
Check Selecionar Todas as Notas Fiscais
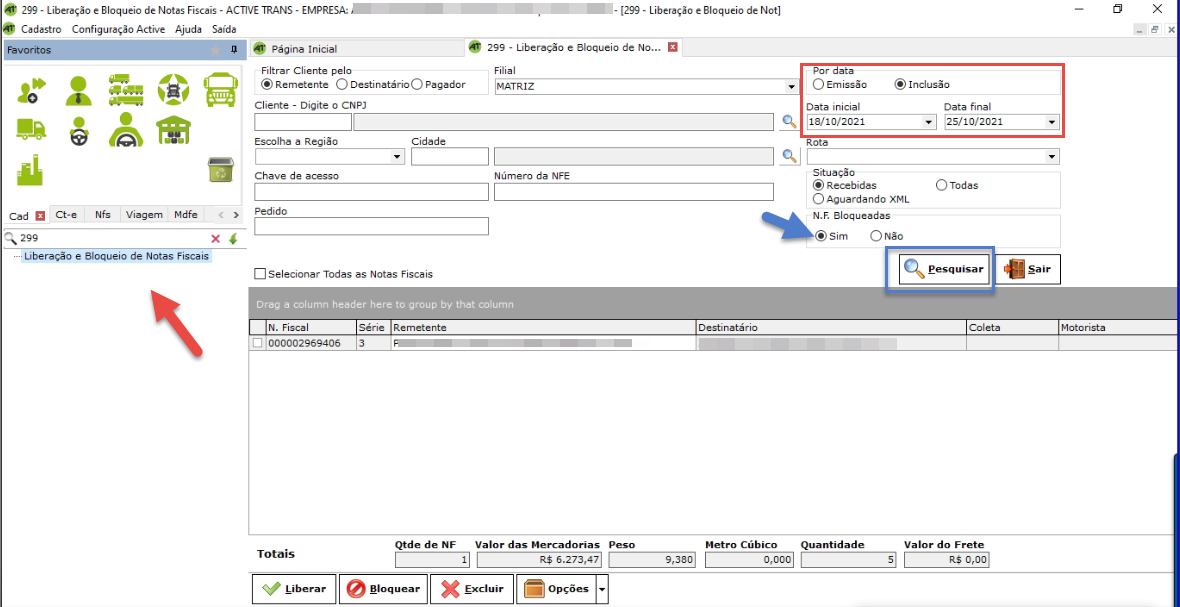point(260,274)
